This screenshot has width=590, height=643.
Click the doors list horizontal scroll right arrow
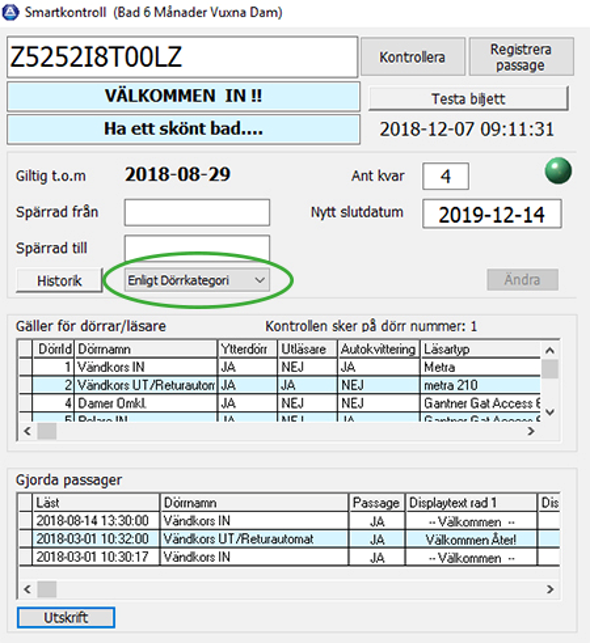531,431
